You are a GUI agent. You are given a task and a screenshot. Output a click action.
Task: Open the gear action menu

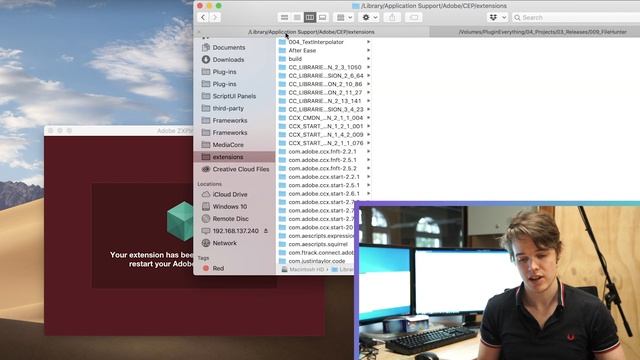369,18
